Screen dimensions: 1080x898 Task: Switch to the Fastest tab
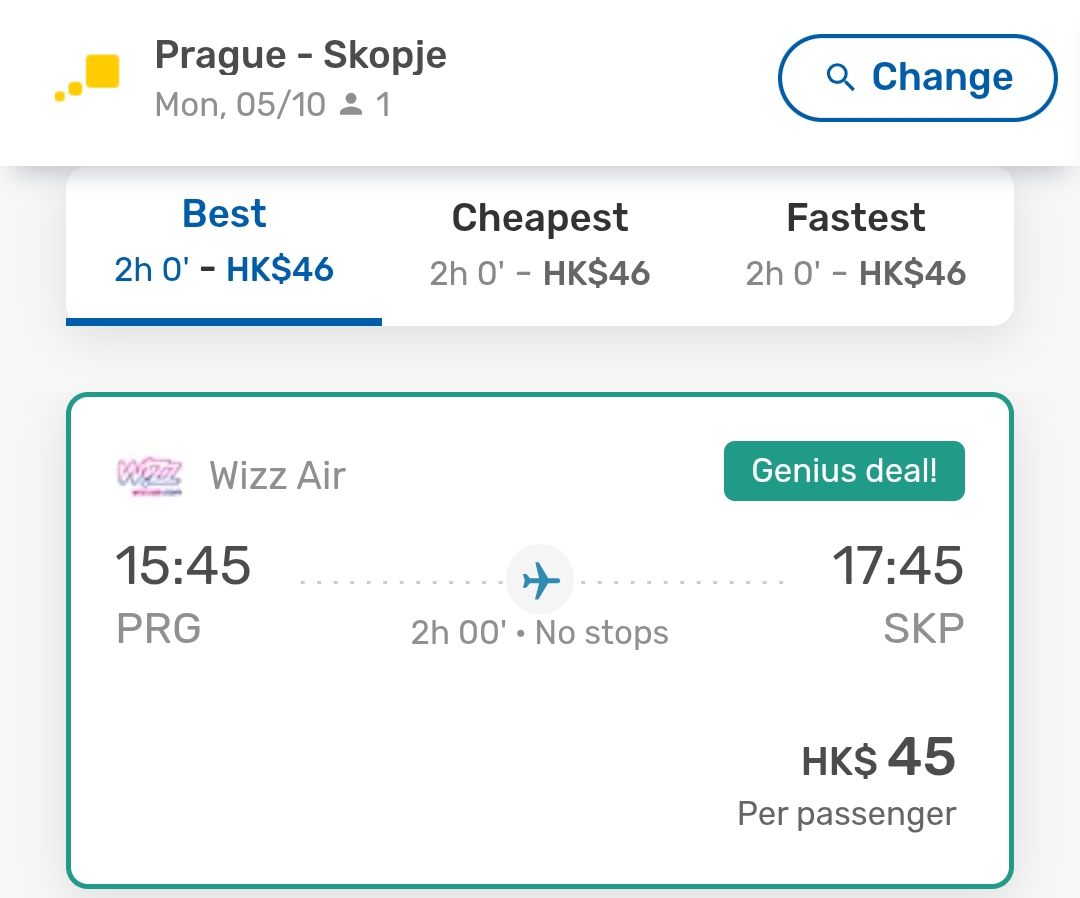click(x=855, y=246)
